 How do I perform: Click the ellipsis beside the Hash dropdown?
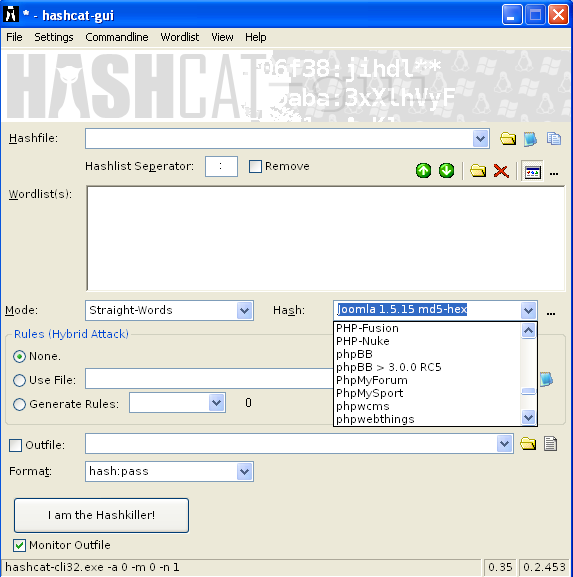pos(551,314)
